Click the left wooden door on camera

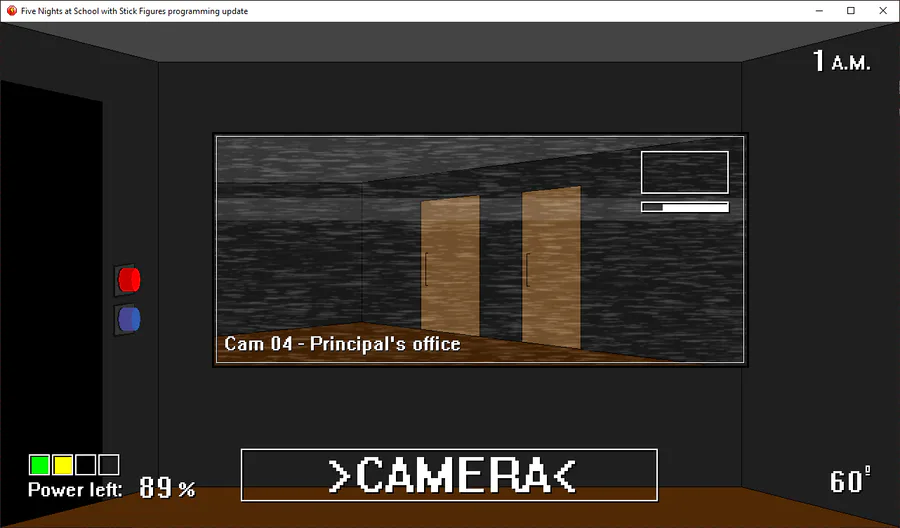click(451, 266)
